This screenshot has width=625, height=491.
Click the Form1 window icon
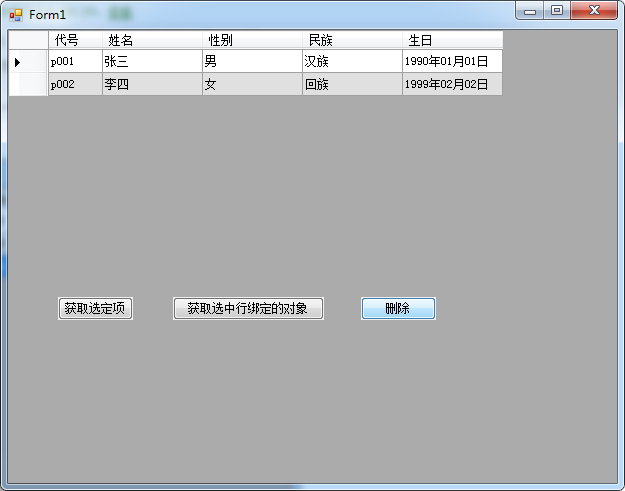click(x=16, y=15)
